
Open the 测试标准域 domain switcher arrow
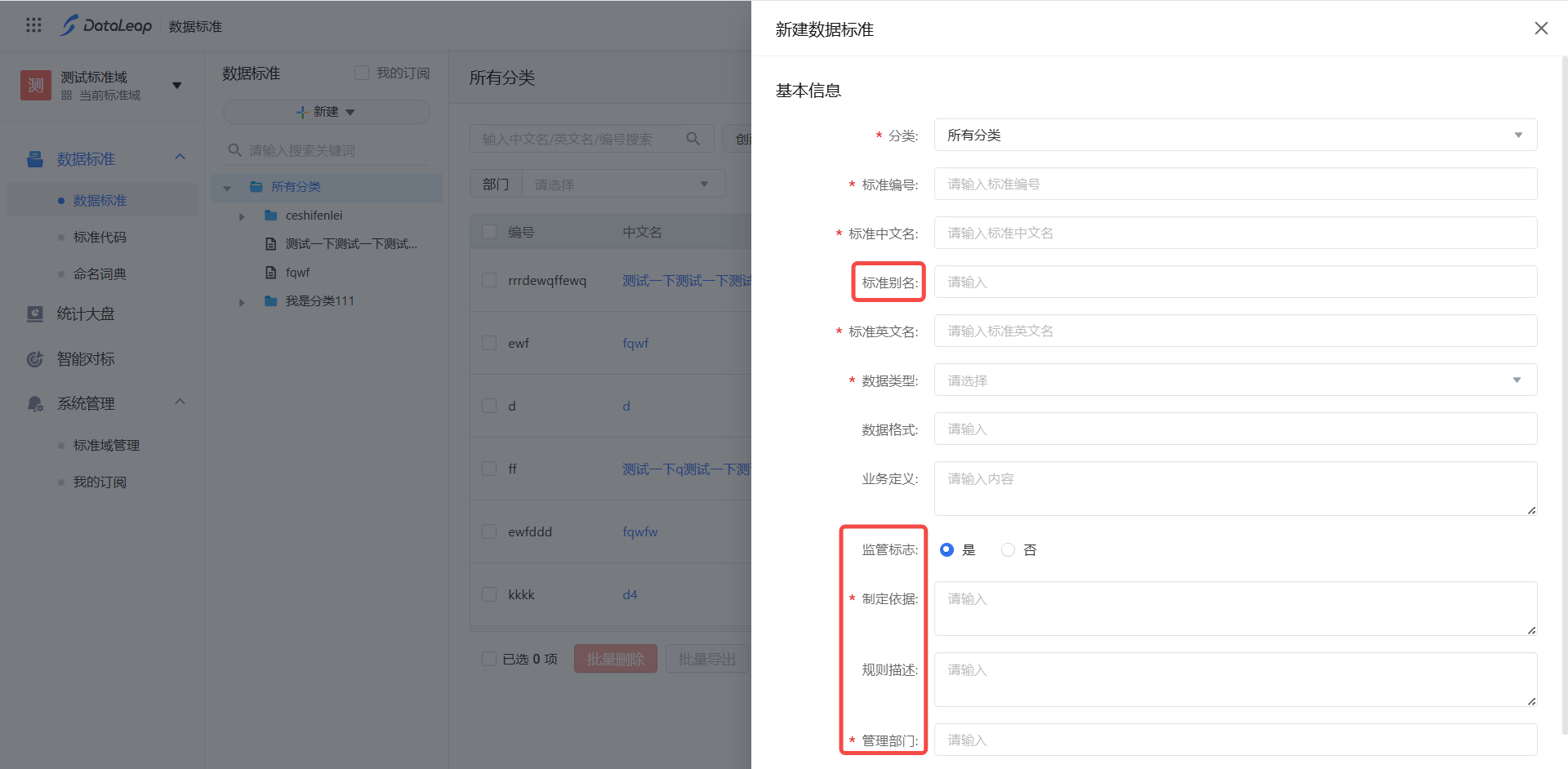(x=176, y=85)
